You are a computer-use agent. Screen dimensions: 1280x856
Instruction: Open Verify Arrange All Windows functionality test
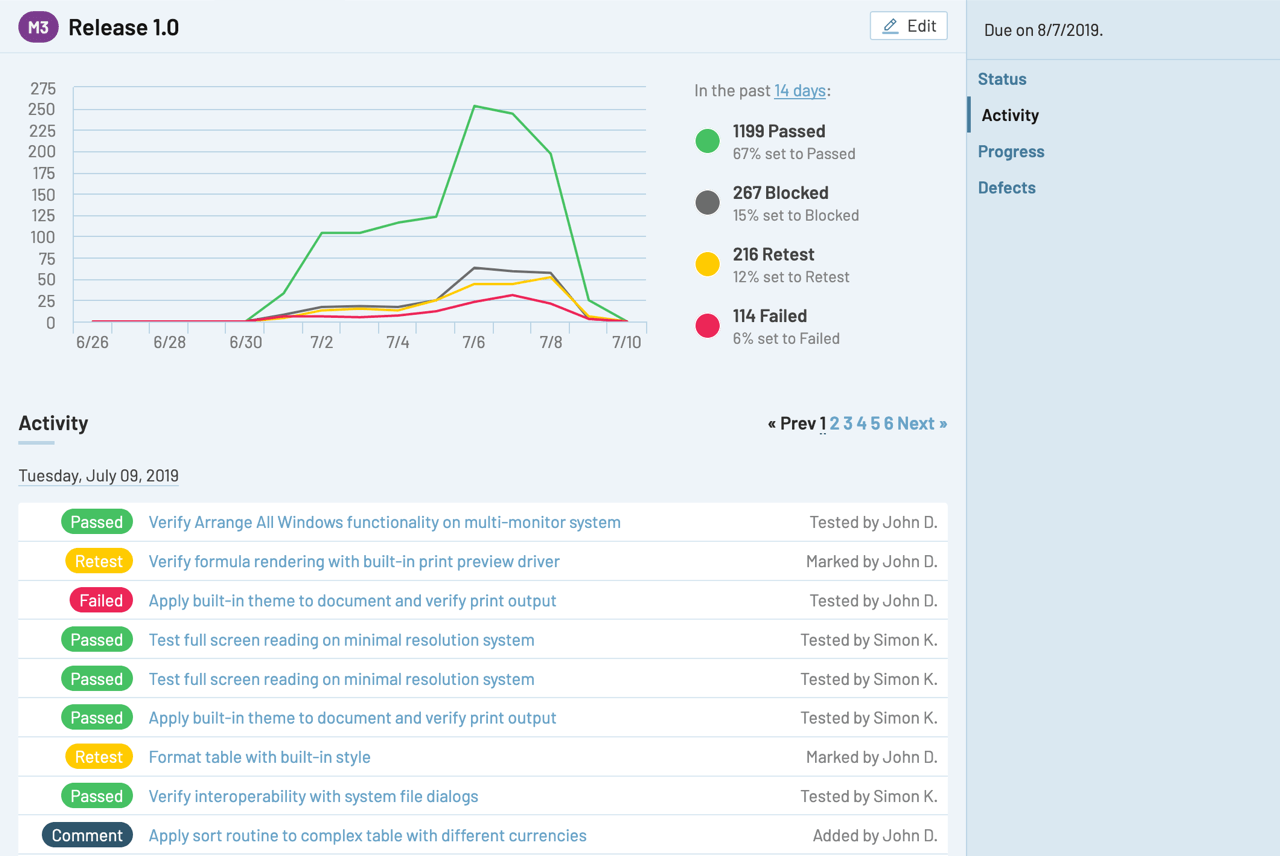point(385,522)
